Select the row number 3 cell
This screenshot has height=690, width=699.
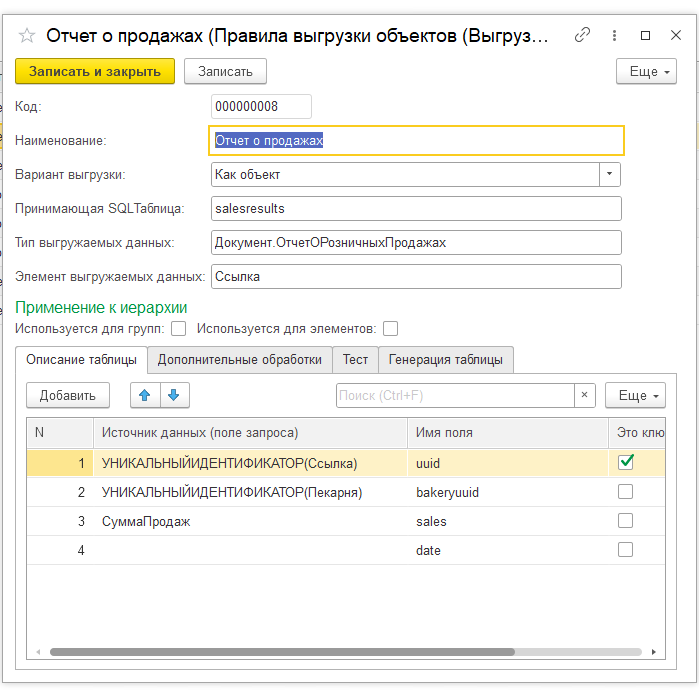click(60, 521)
